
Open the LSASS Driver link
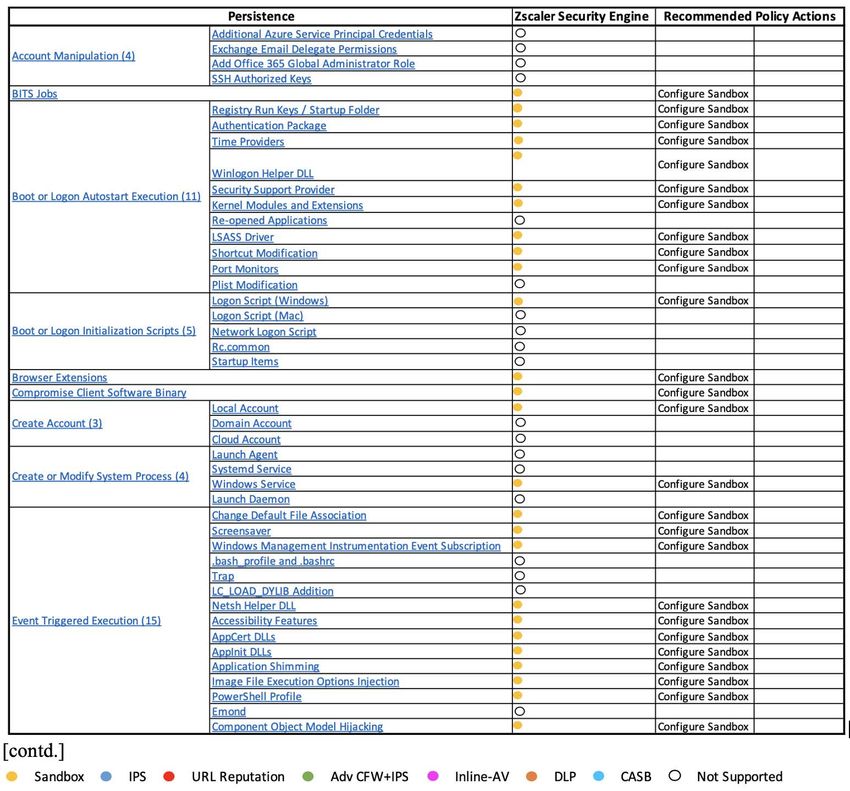pyautogui.click(x=242, y=237)
